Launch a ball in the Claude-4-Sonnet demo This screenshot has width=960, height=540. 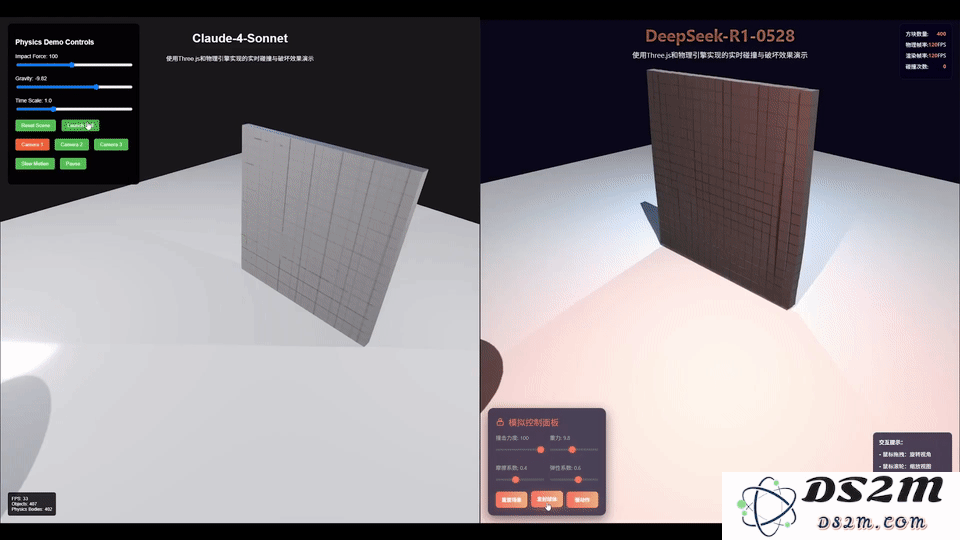pos(80,126)
